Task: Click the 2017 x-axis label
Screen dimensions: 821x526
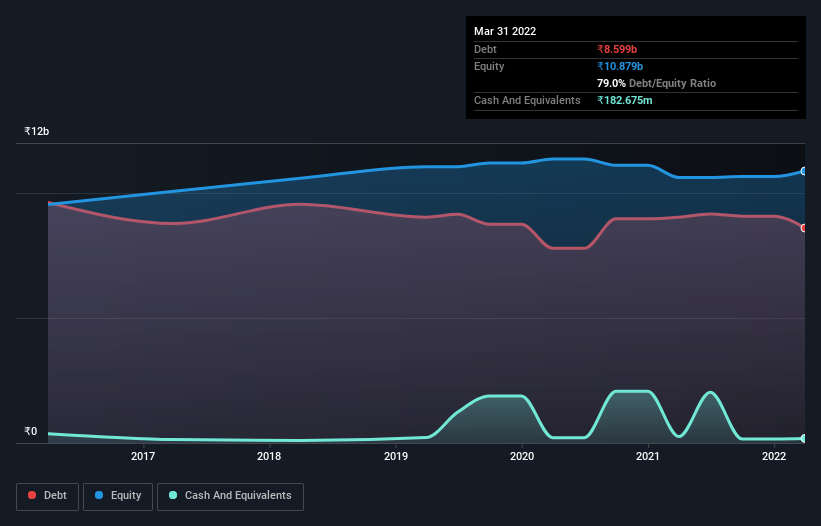Action: [143, 456]
